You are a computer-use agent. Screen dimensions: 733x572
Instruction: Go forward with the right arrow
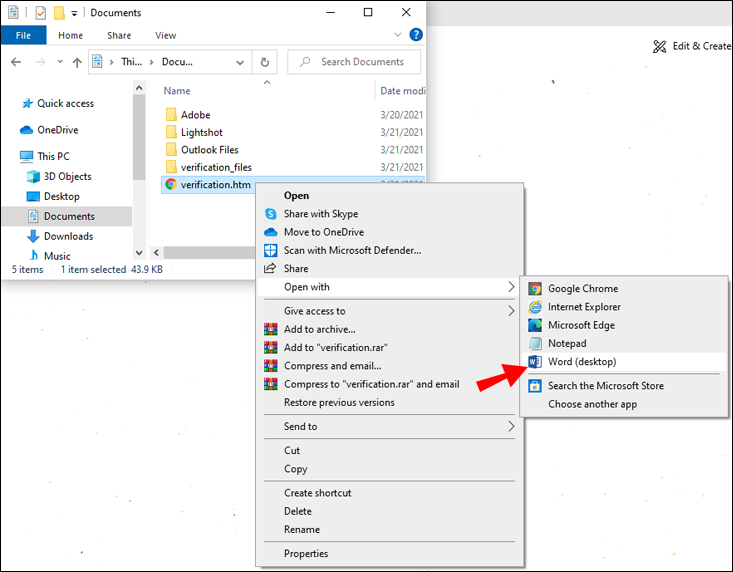(x=41, y=62)
